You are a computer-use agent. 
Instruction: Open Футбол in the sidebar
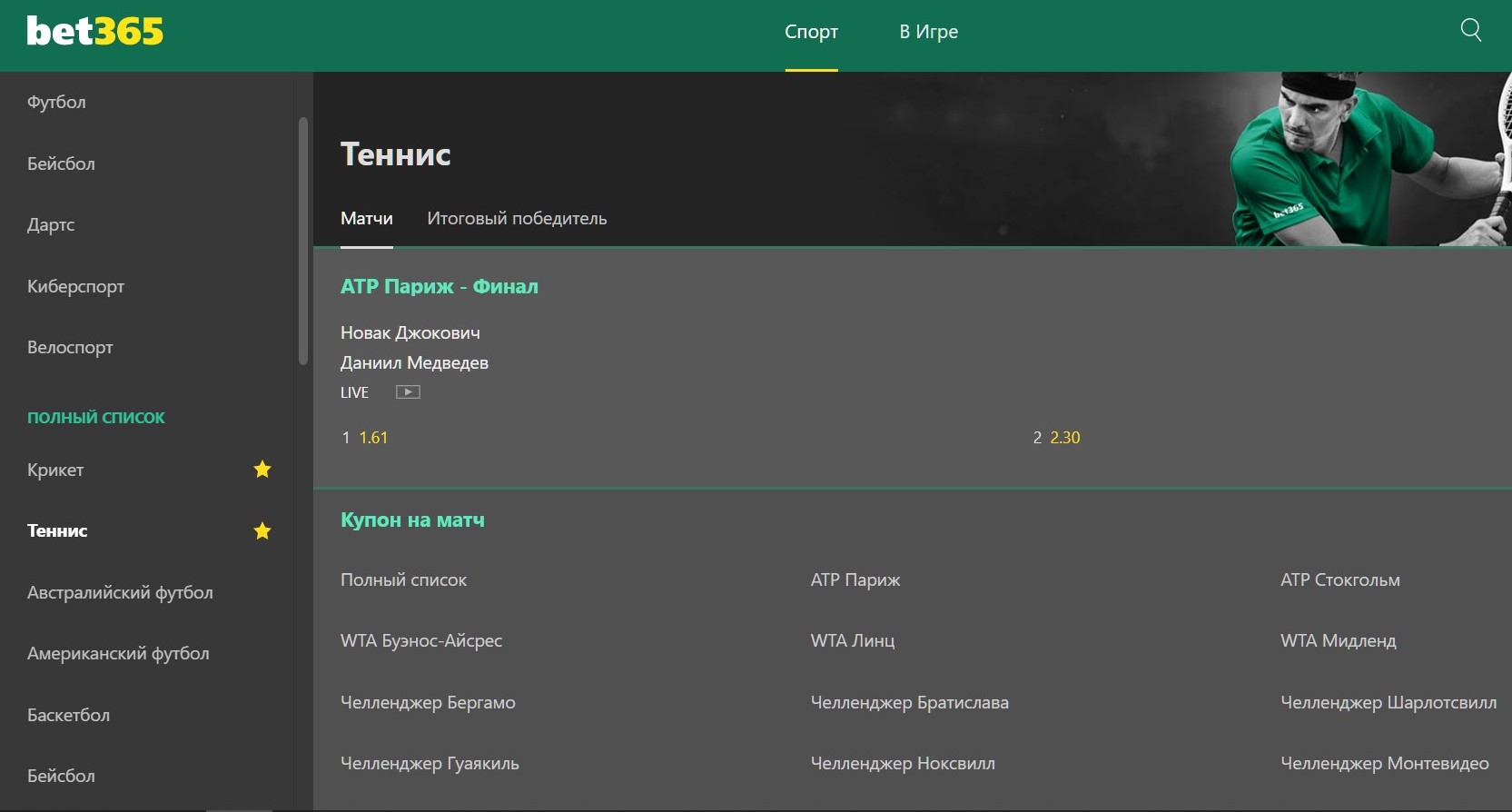click(56, 103)
